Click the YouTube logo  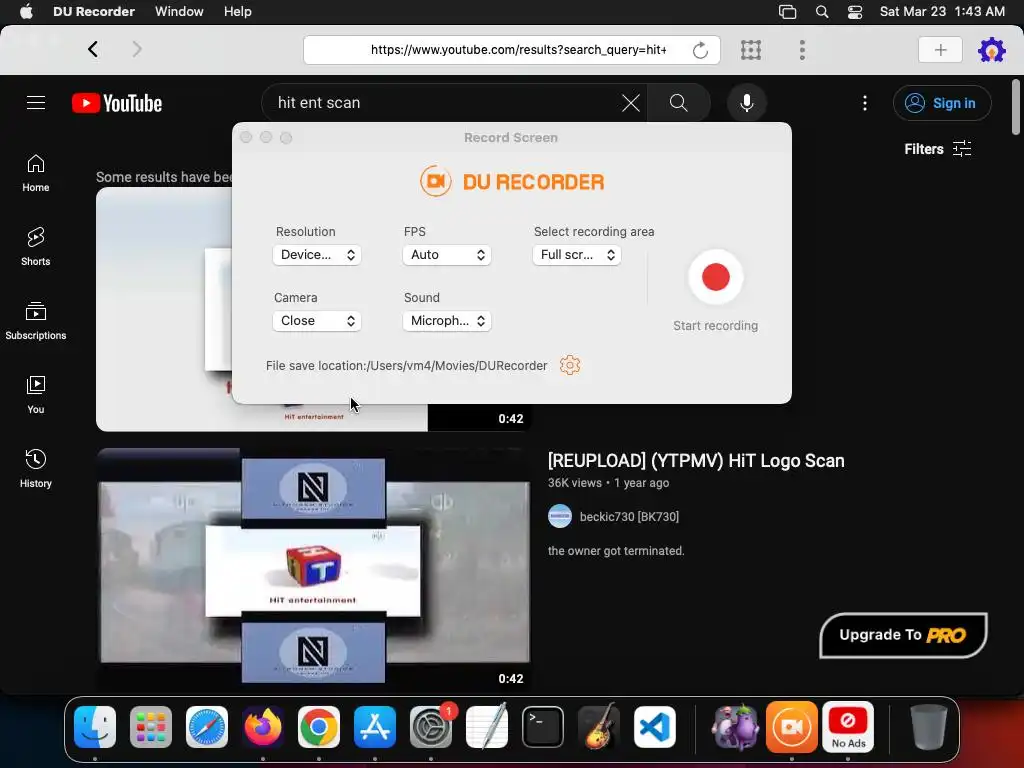point(117,103)
